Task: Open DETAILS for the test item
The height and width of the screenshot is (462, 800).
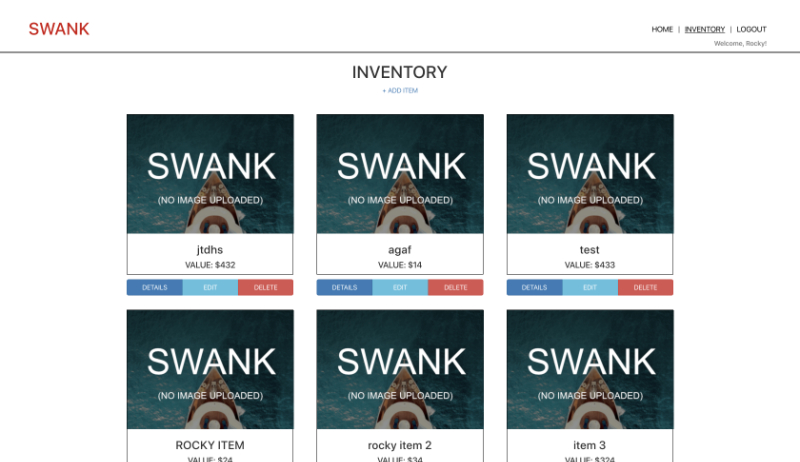Action: [534, 288]
